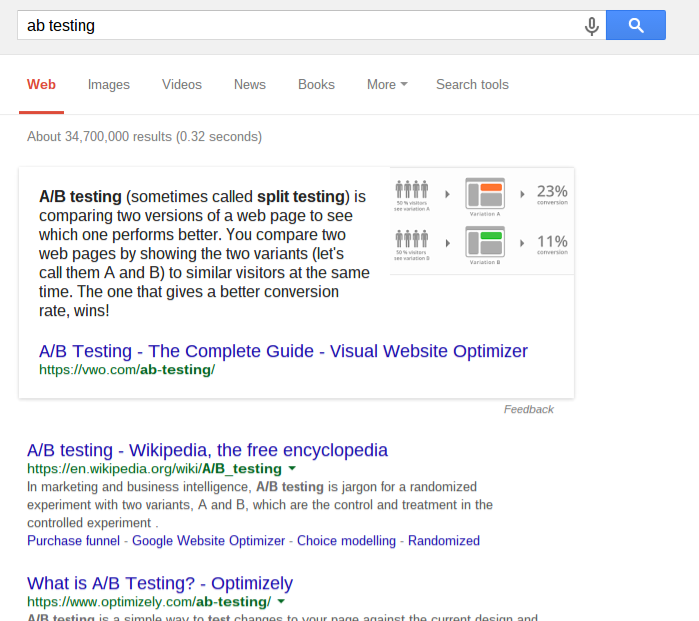Click the 'About 34,700,000 results' text

(x=144, y=136)
